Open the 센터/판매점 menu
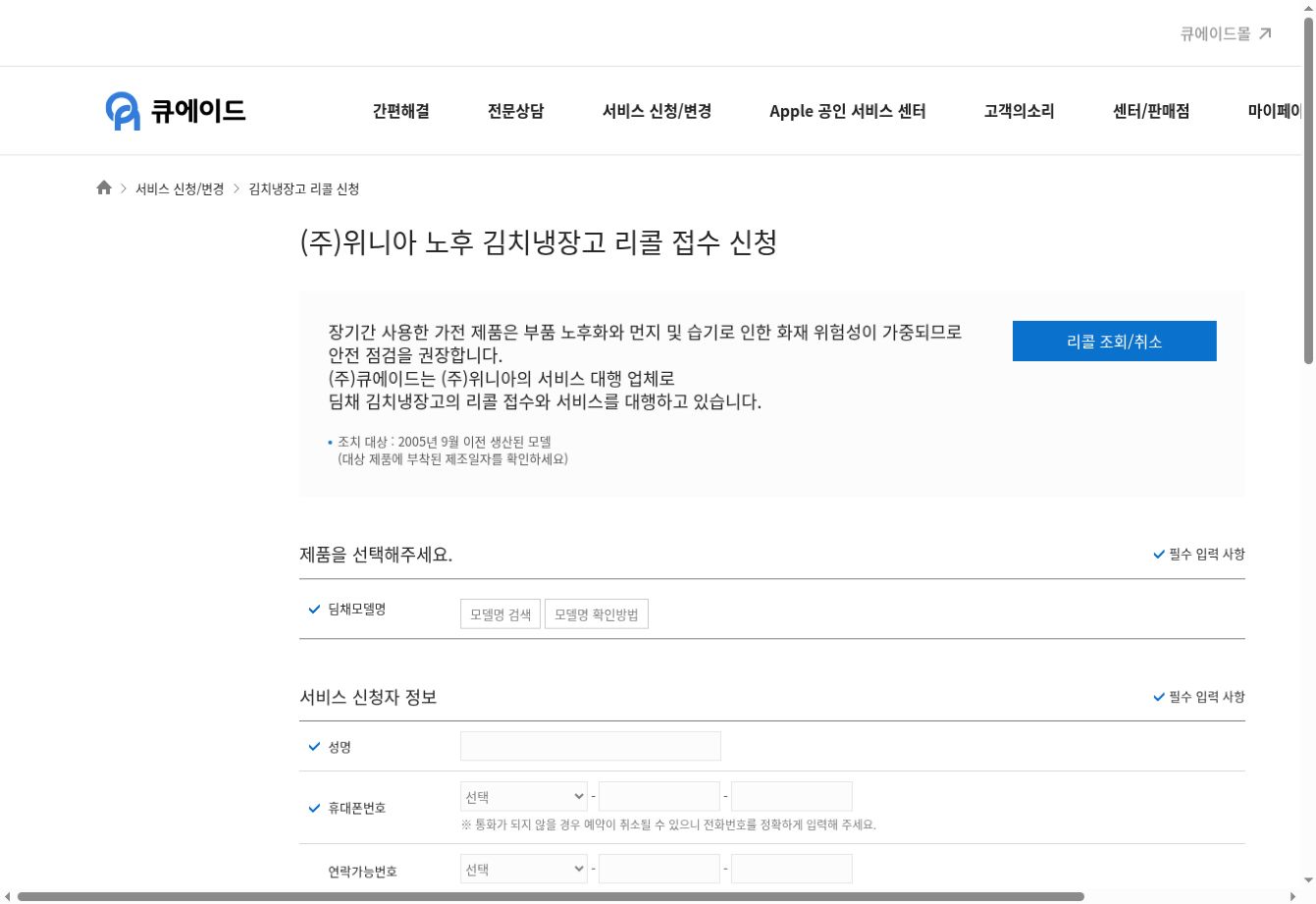 coord(1151,111)
